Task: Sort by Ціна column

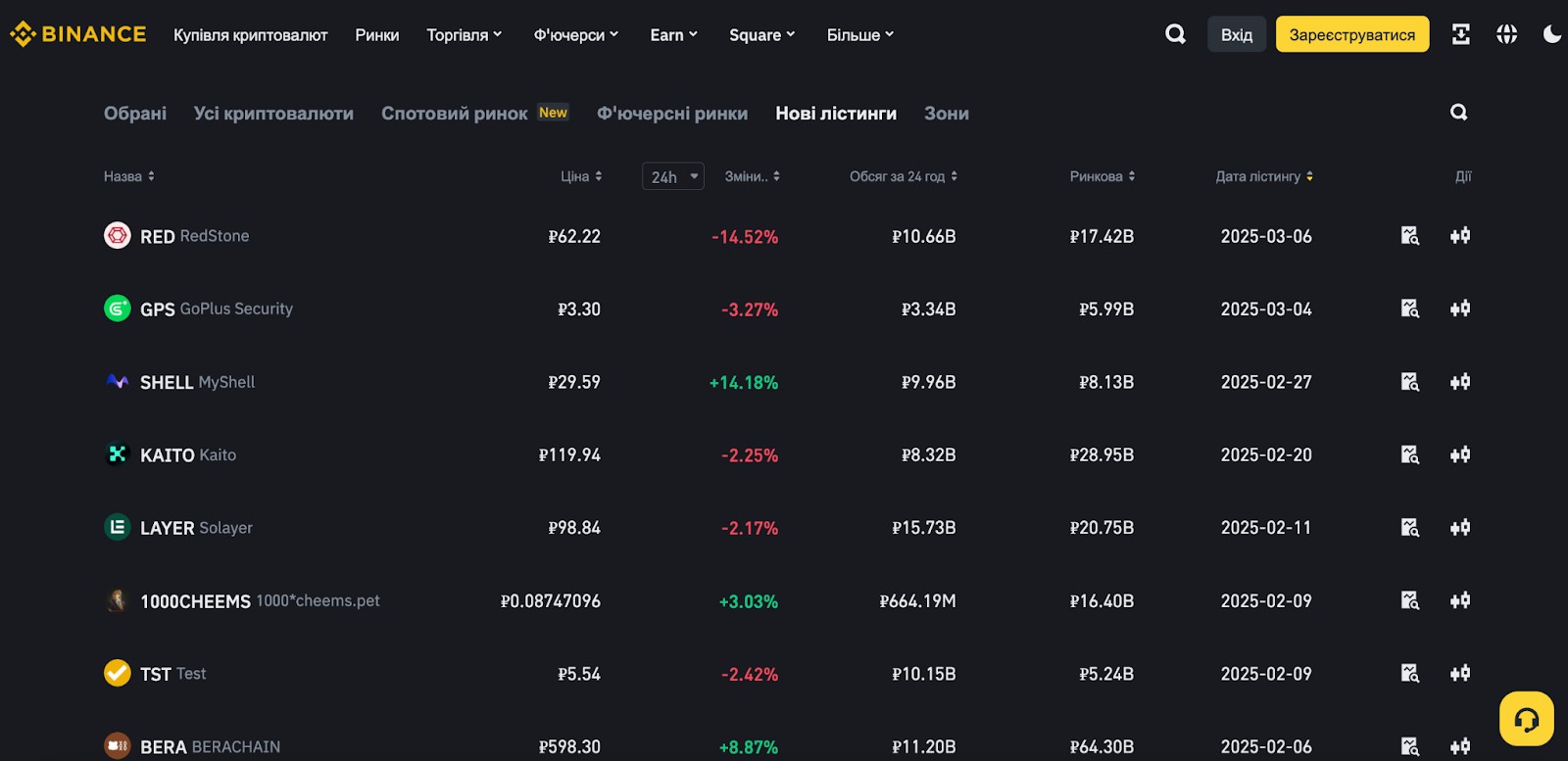Action: pyautogui.click(x=581, y=176)
